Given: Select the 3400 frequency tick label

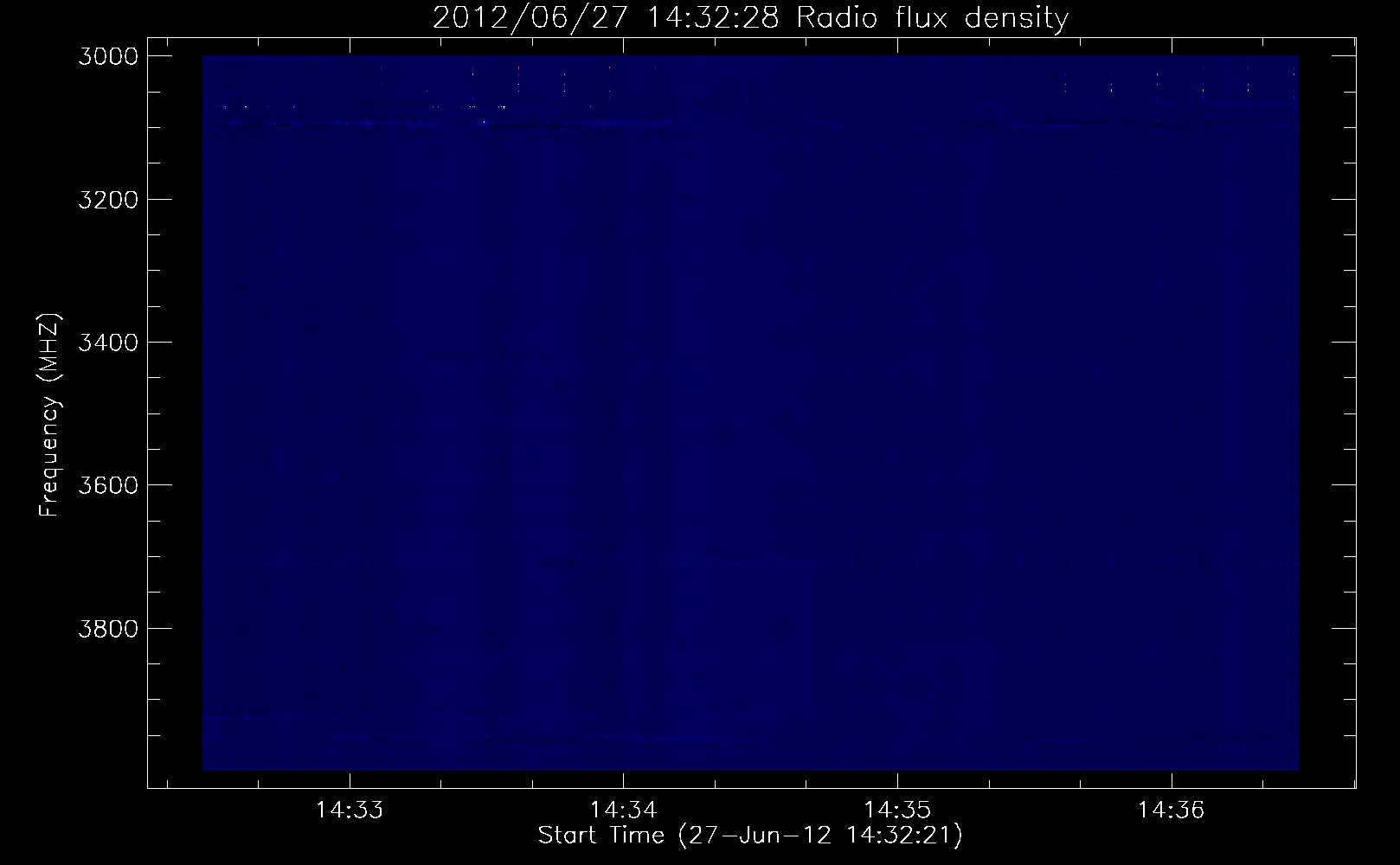Looking at the screenshot, I should pyautogui.click(x=108, y=343).
